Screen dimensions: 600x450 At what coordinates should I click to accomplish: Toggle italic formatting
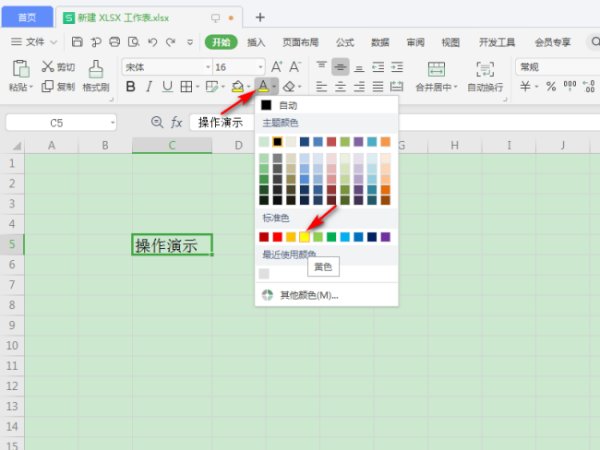[x=149, y=86]
